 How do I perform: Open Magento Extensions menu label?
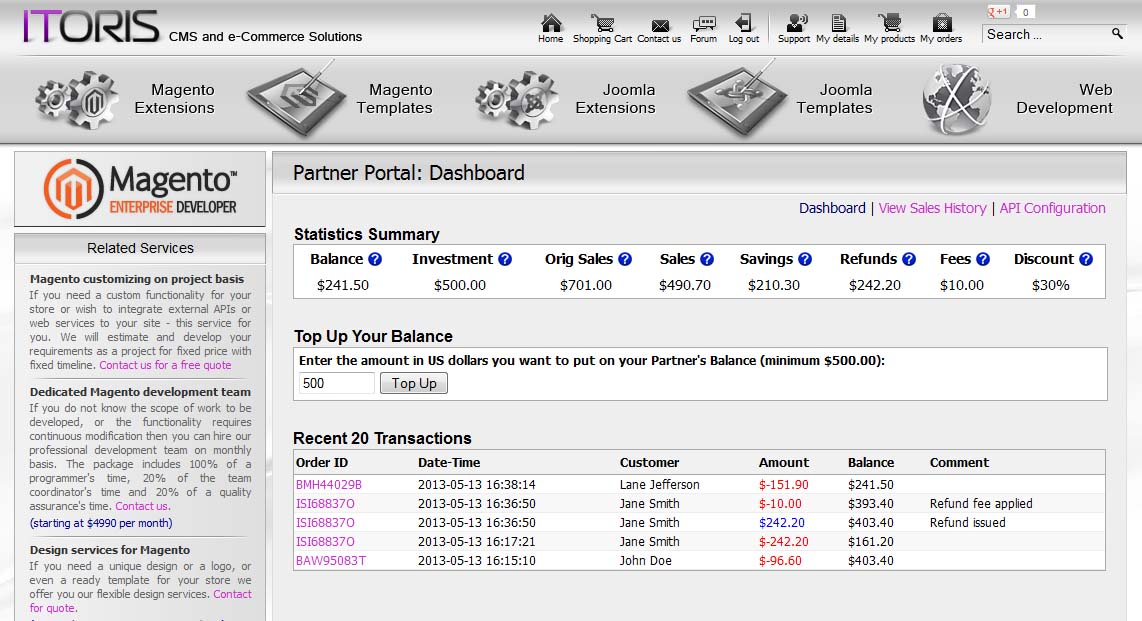click(x=175, y=99)
